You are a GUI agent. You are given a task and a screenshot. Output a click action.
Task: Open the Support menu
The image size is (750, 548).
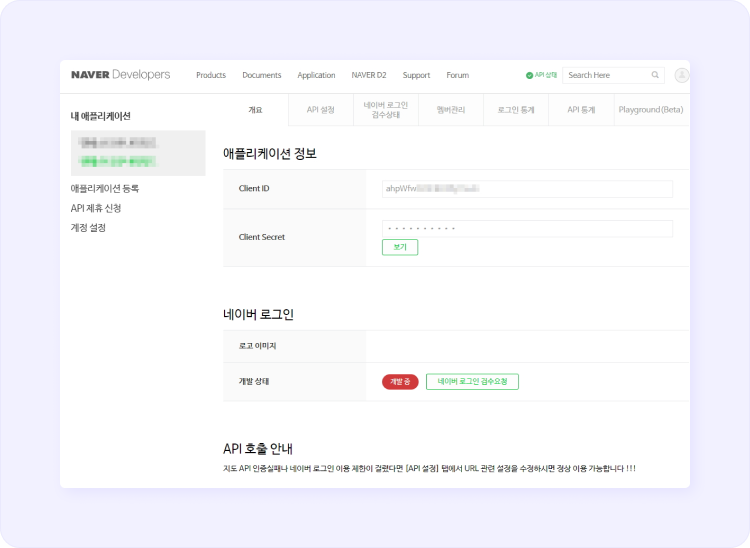coord(416,75)
